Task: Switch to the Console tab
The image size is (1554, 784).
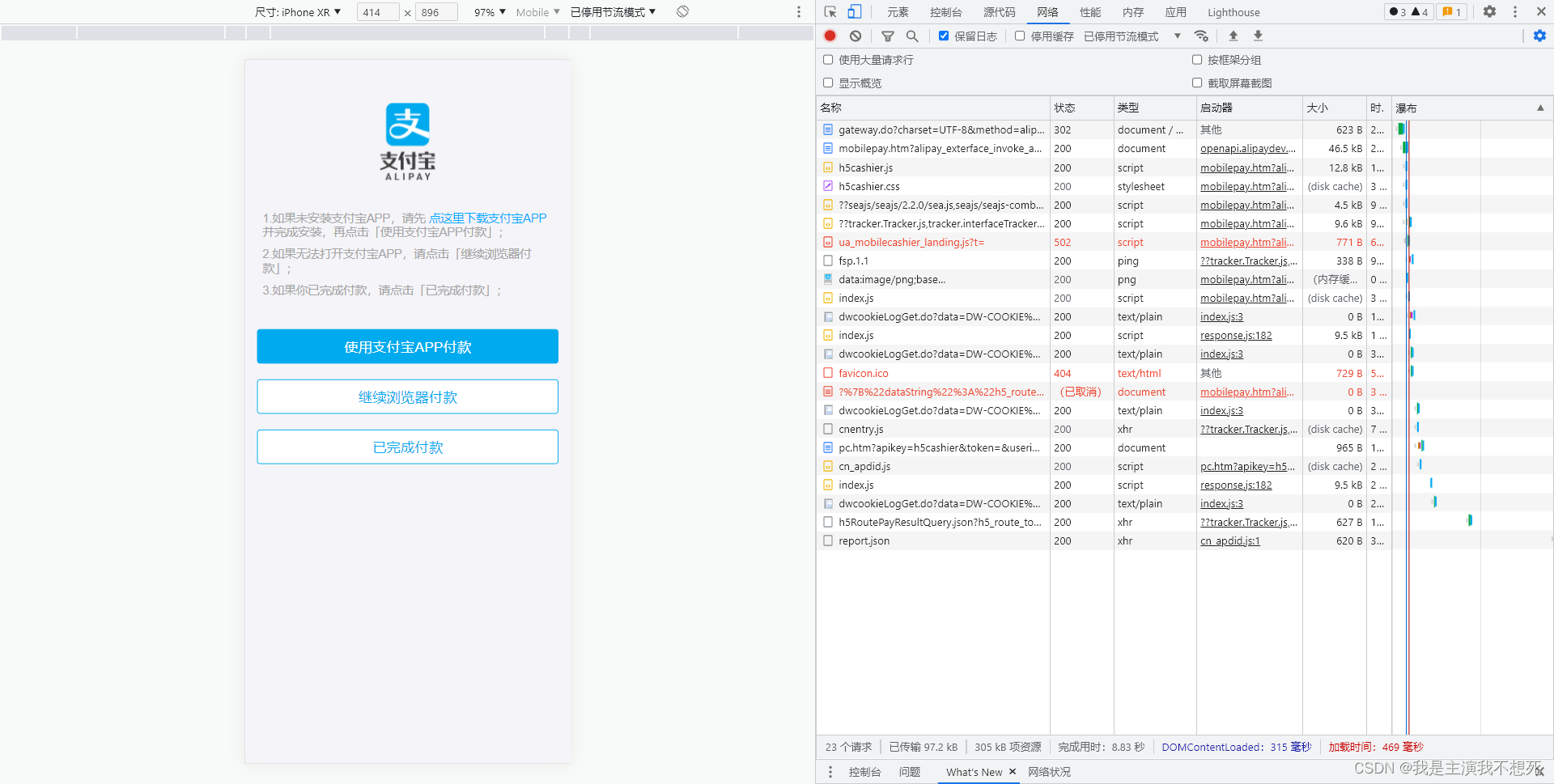Action: click(x=946, y=12)
